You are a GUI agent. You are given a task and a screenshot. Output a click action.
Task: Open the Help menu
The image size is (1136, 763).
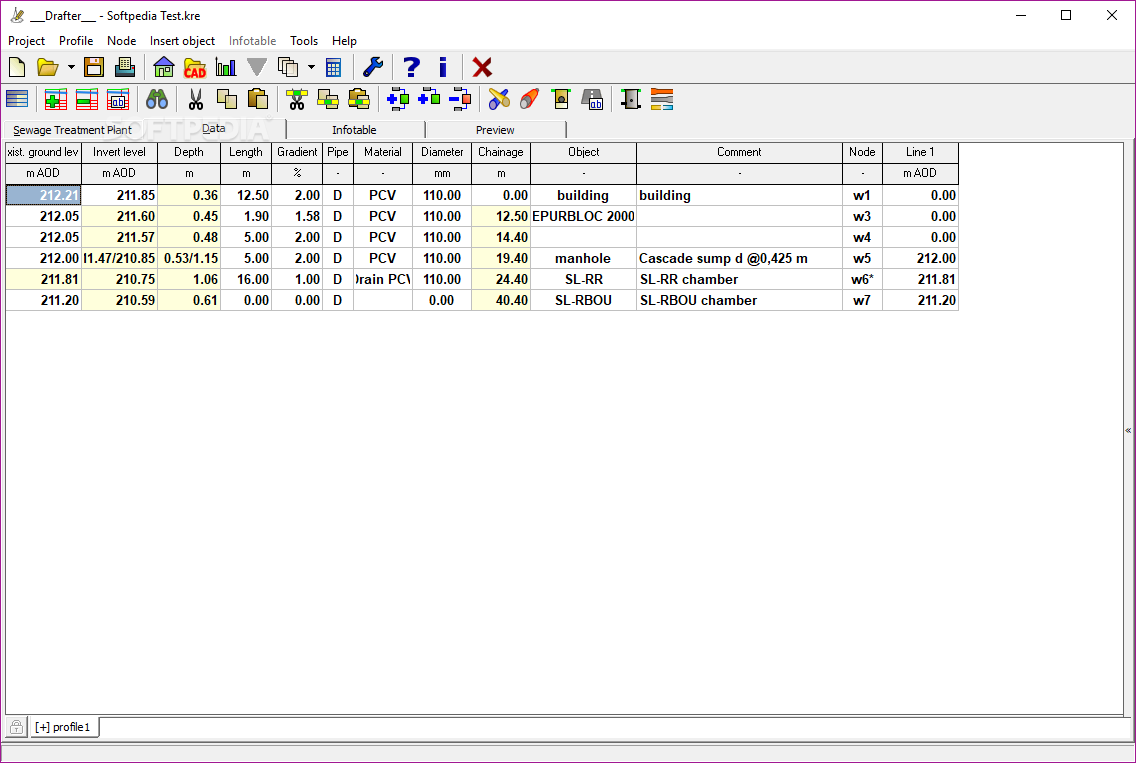(x=344, y=41)
